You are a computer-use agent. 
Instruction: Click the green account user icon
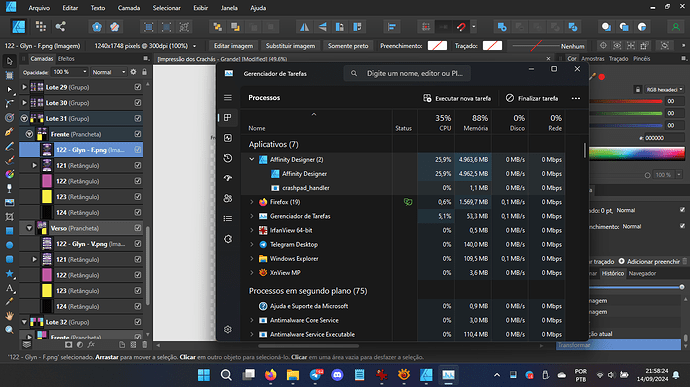pyautogui.click(x=675, y=27)
